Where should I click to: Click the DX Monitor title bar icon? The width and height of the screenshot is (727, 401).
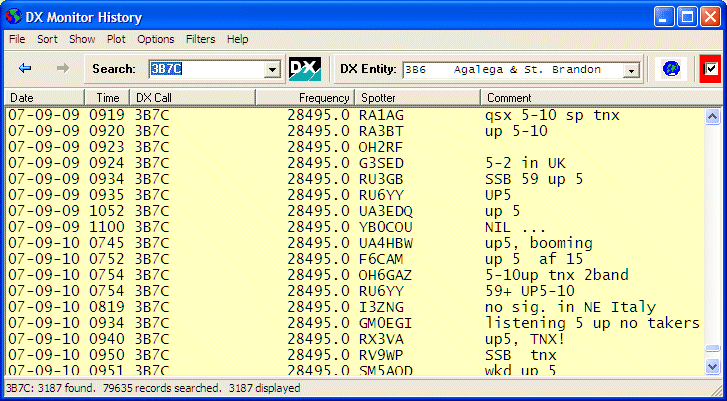(14, 17)
